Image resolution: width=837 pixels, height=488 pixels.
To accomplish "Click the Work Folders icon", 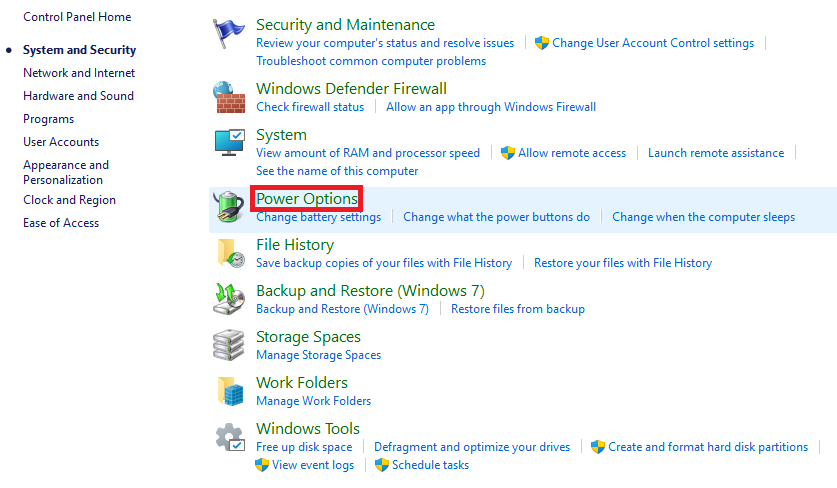I will tap(229, 391).
